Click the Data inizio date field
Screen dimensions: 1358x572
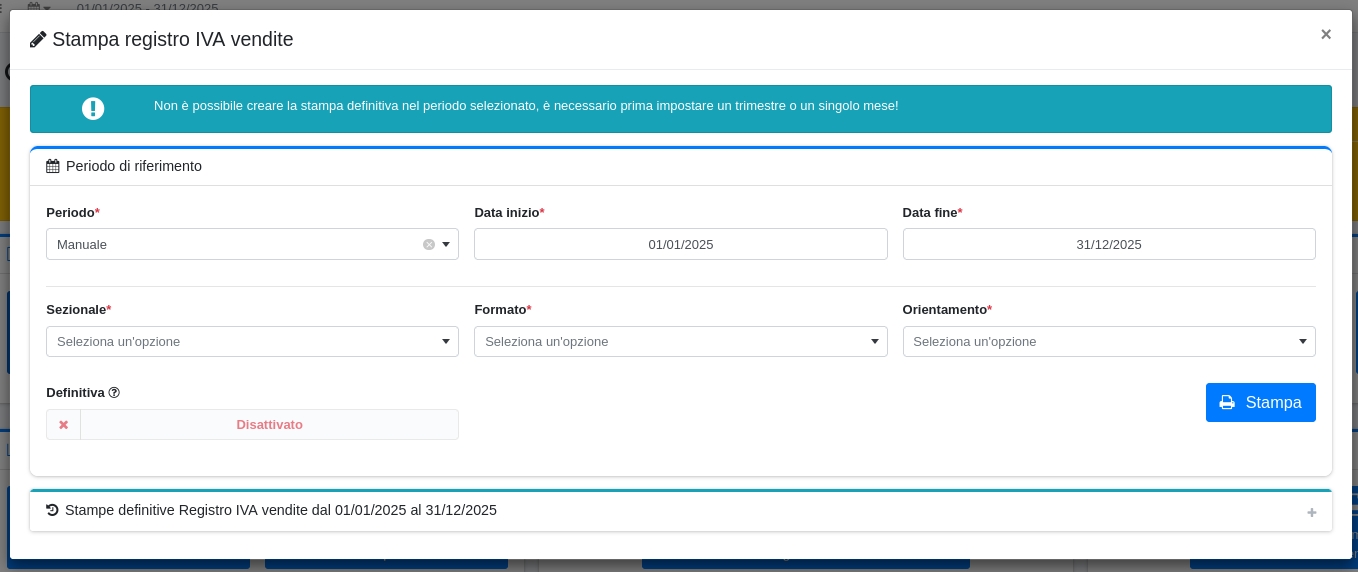click(680, 244)
